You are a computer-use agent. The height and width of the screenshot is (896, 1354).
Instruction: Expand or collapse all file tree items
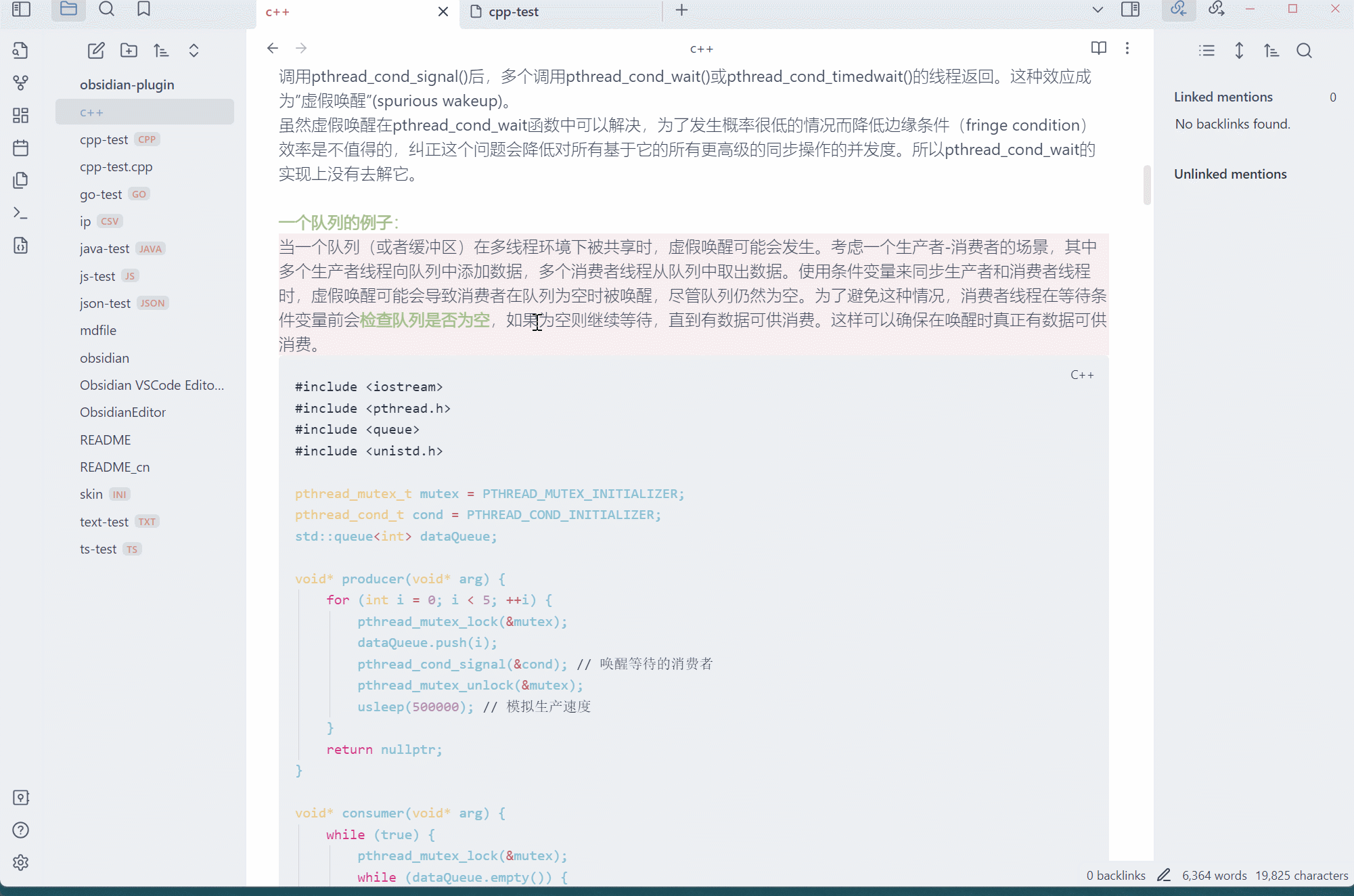pyautogui.click(x=194, y=51)
